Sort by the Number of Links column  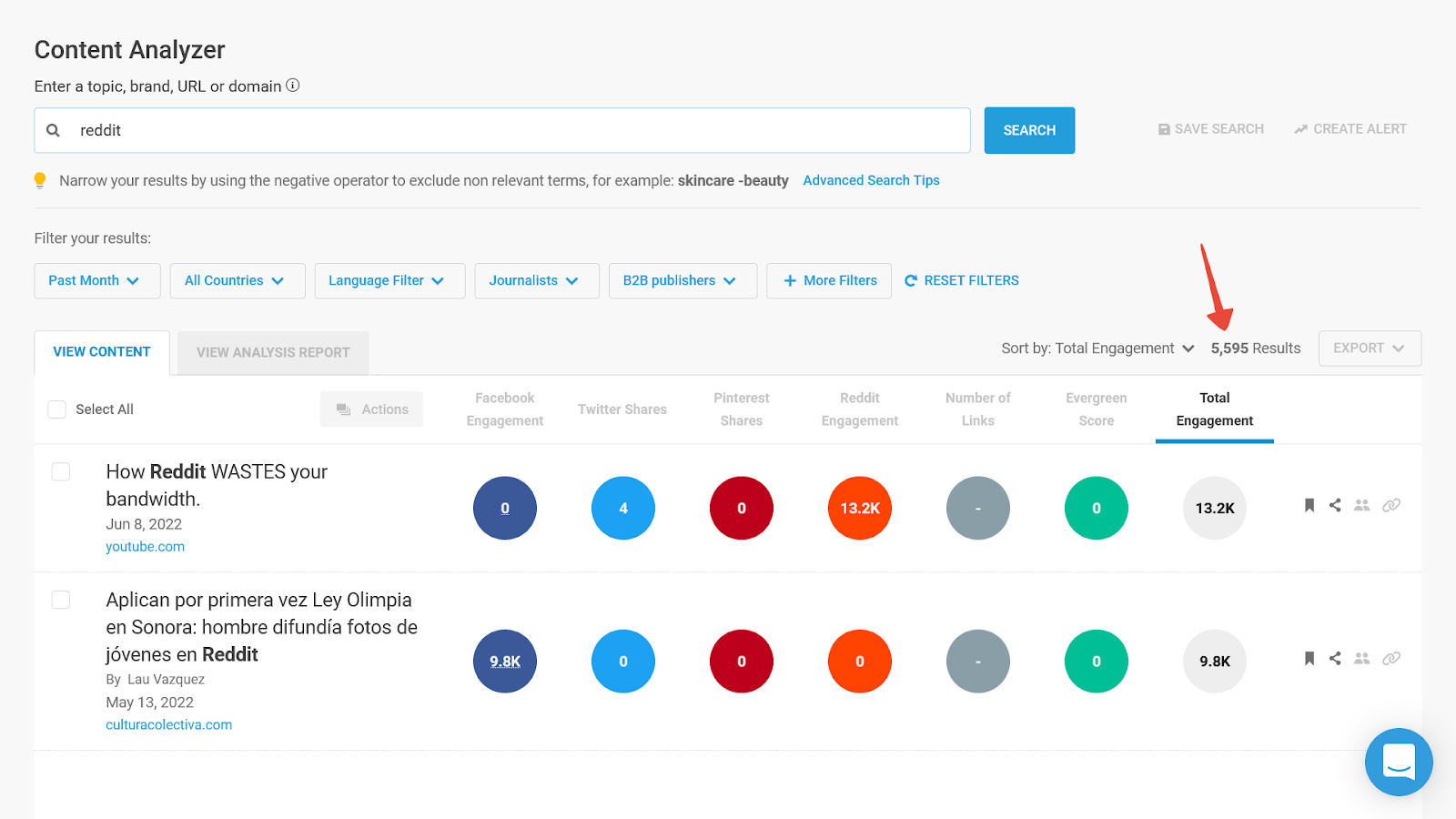tap(978, 409)
